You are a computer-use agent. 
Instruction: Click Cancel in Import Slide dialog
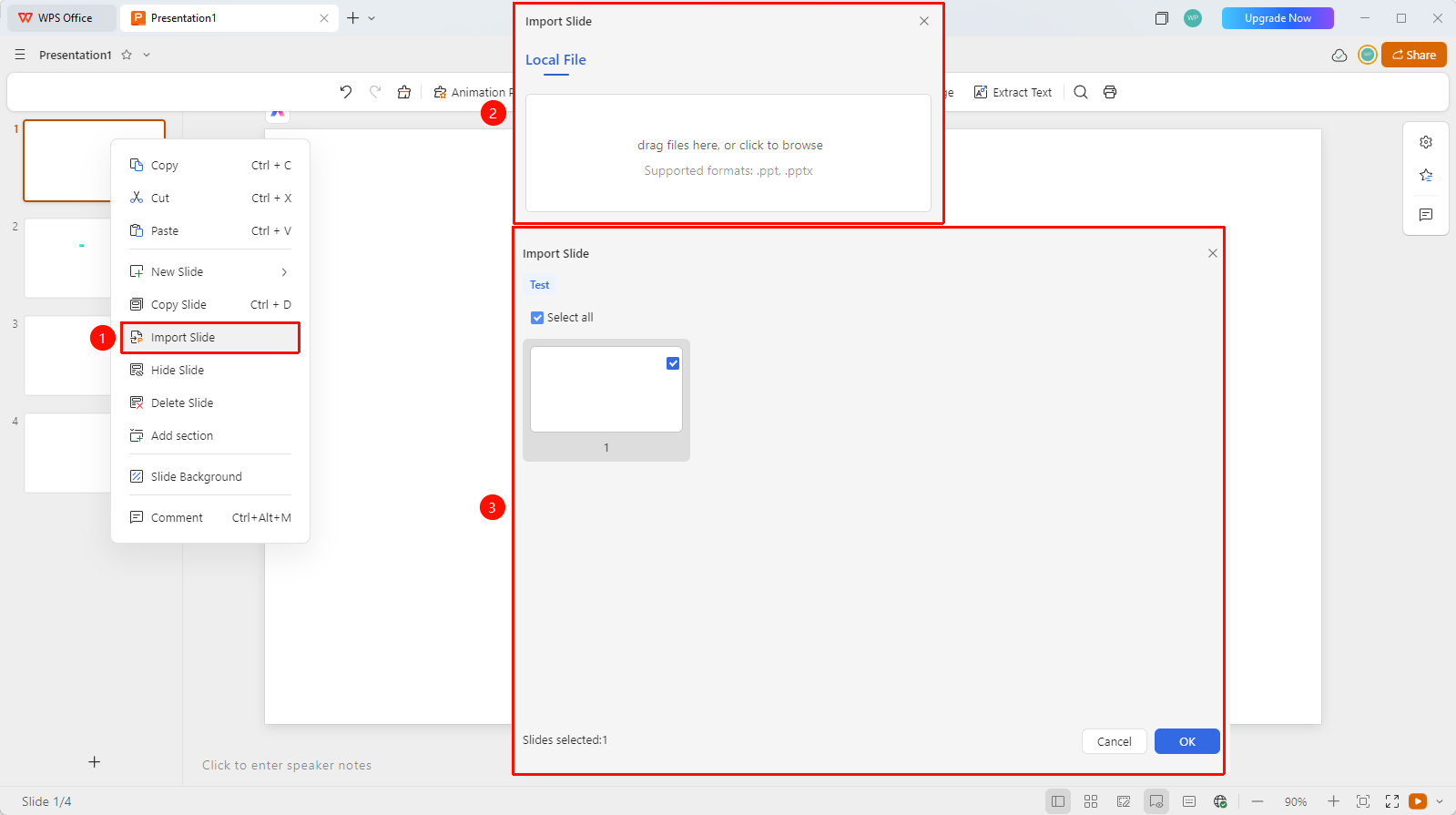(x=1115, y=741)
